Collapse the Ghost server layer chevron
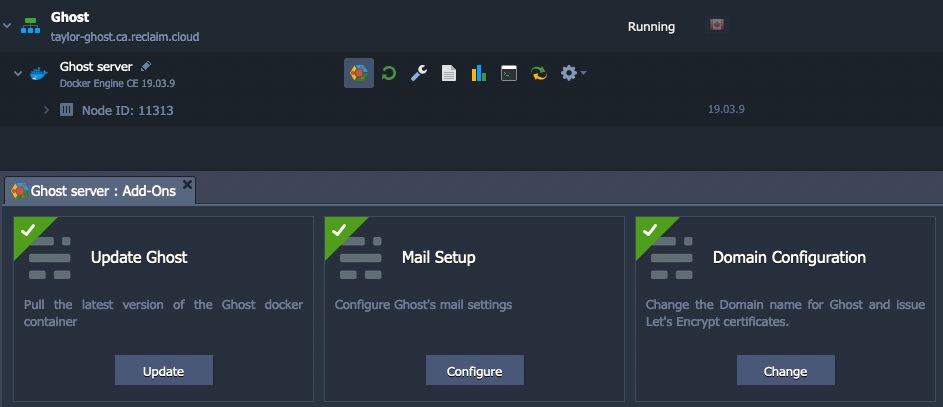 tap(18, 74)
